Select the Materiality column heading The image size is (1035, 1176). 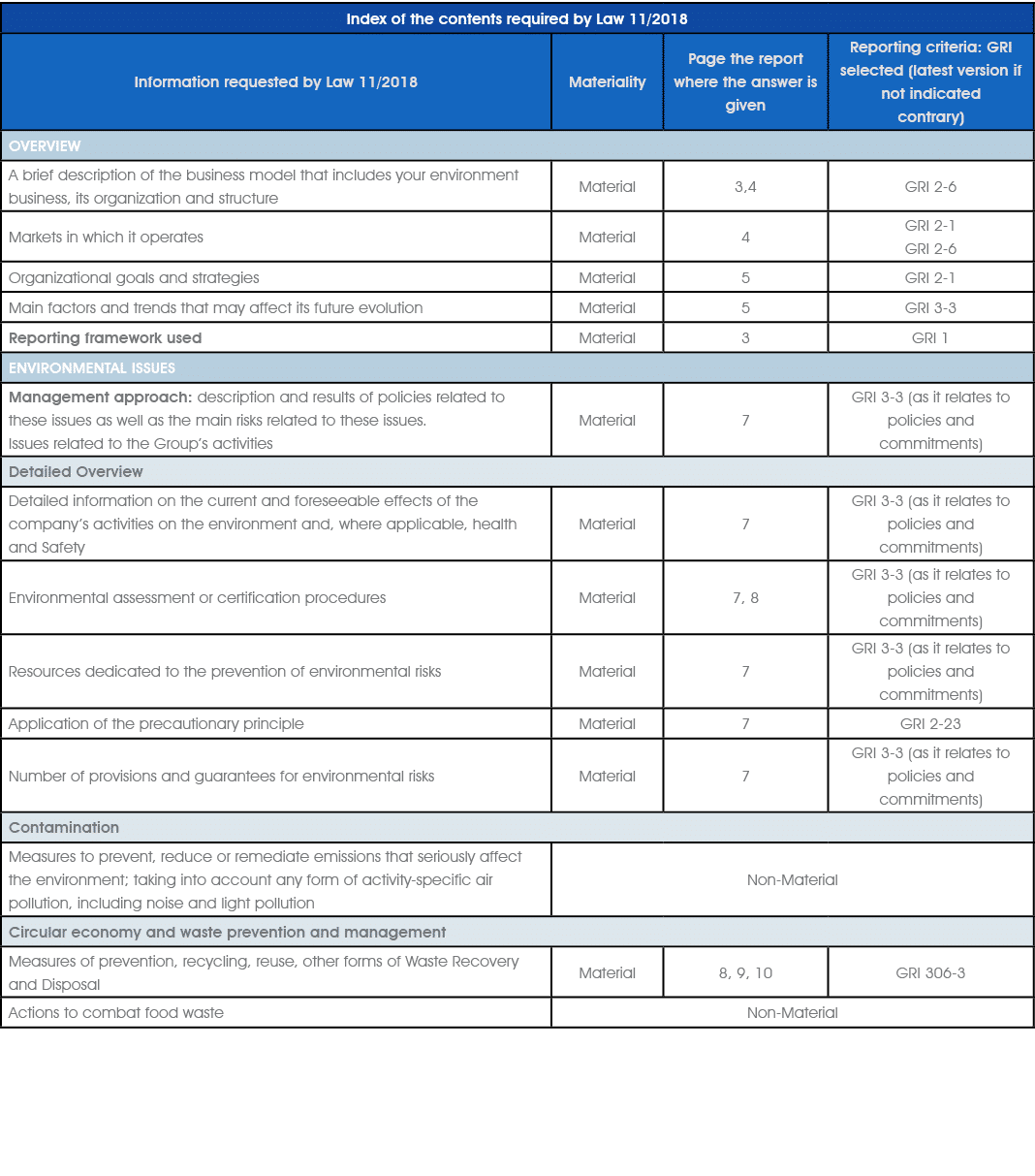[607, 81]
